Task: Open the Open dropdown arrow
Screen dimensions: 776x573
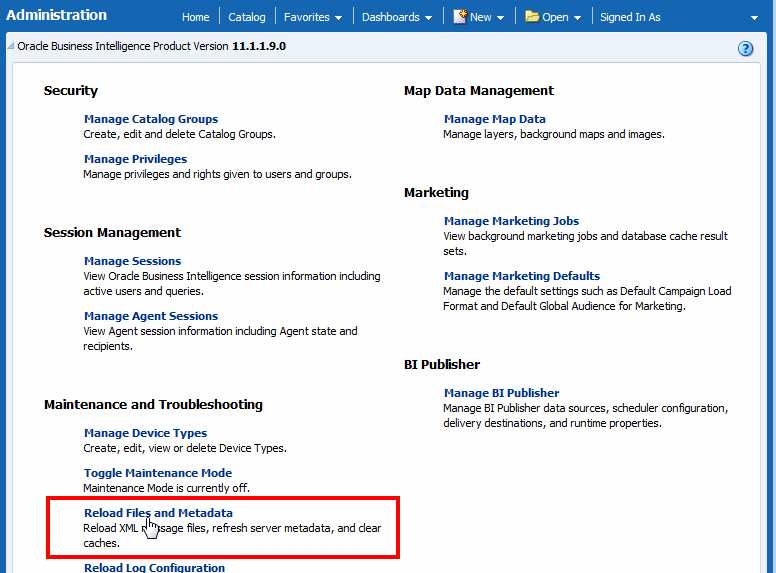Action: coord(577,18)
